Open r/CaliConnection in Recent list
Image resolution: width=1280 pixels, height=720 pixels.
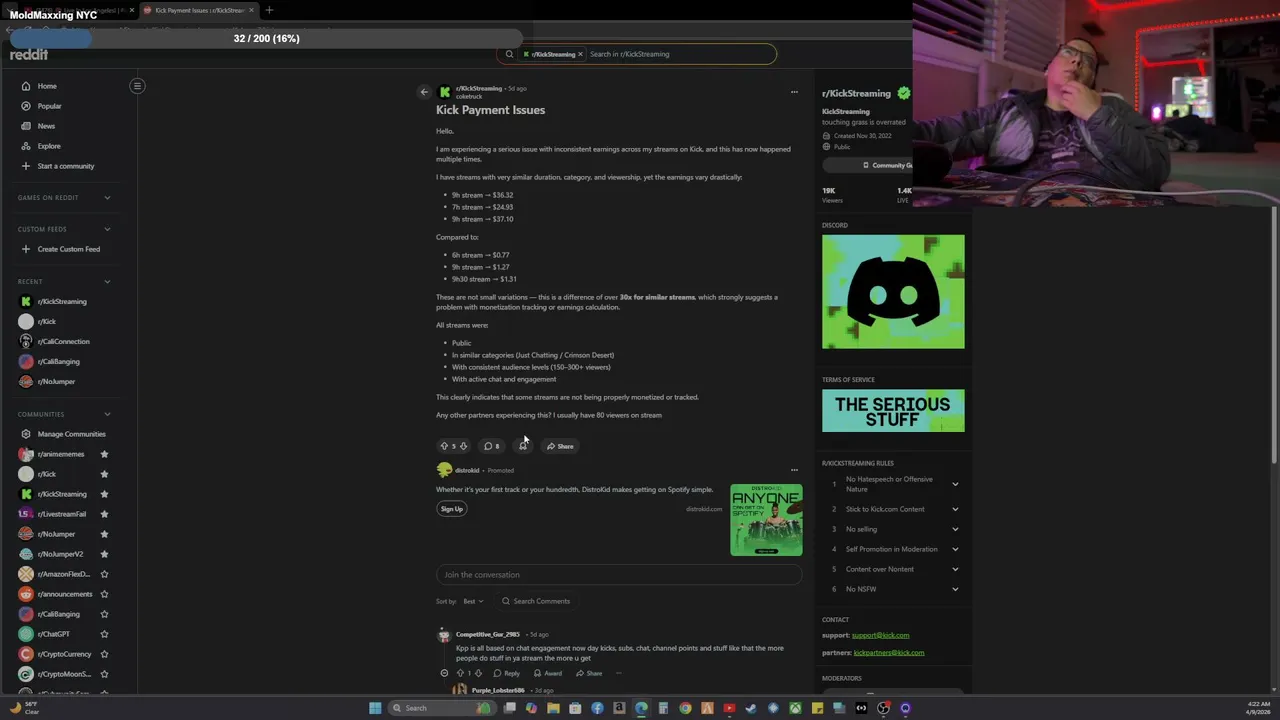(63, 341)
